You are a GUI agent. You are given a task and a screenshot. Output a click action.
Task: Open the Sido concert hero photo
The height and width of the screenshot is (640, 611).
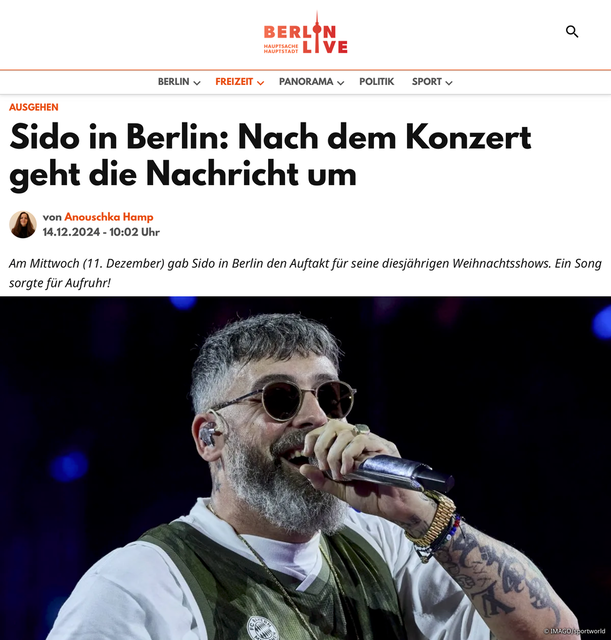pos(305,468)
